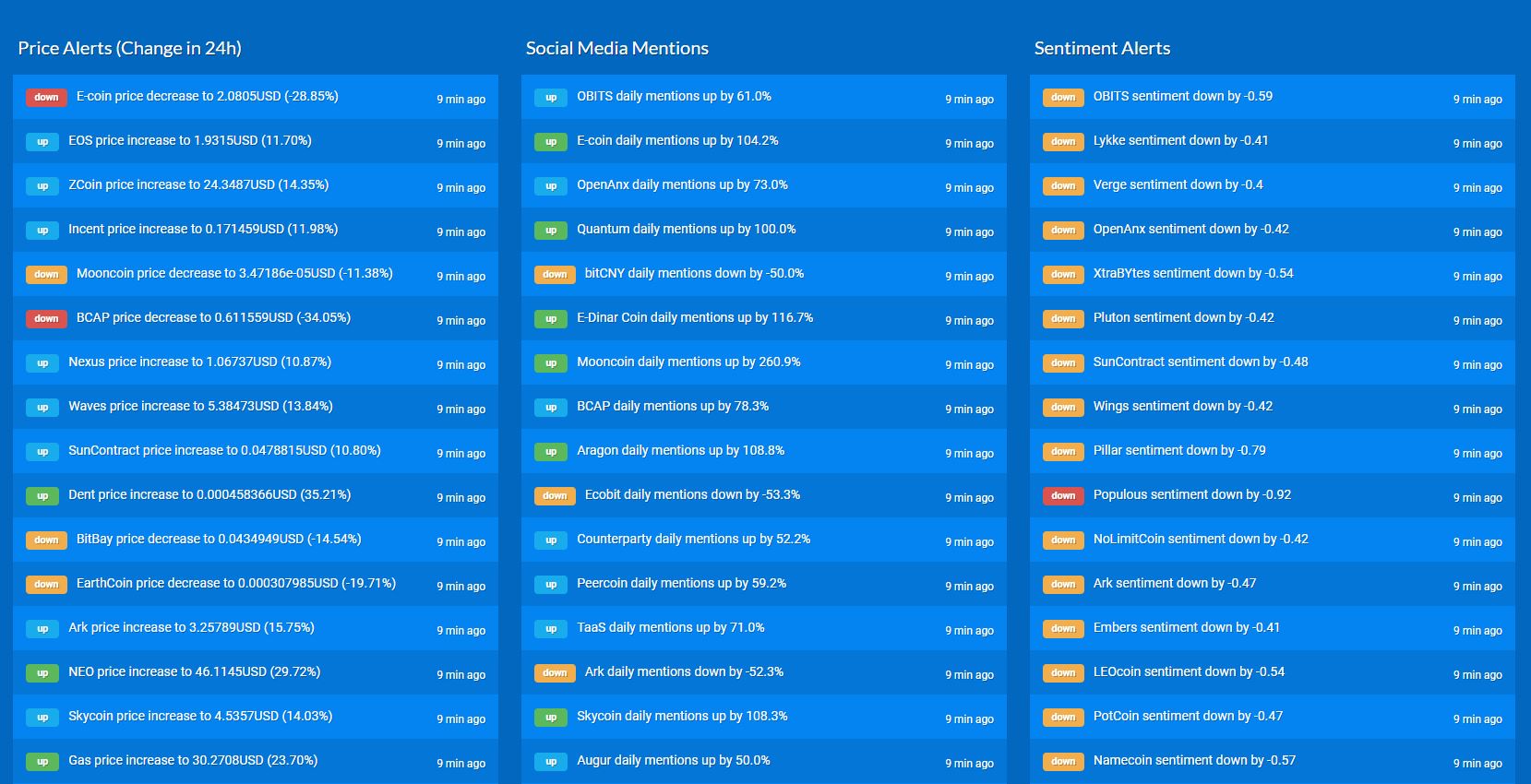Open the Skycoin price increase to 4.5357USD alert
This screenshot has width=1531, height=784.
[256, 717]
